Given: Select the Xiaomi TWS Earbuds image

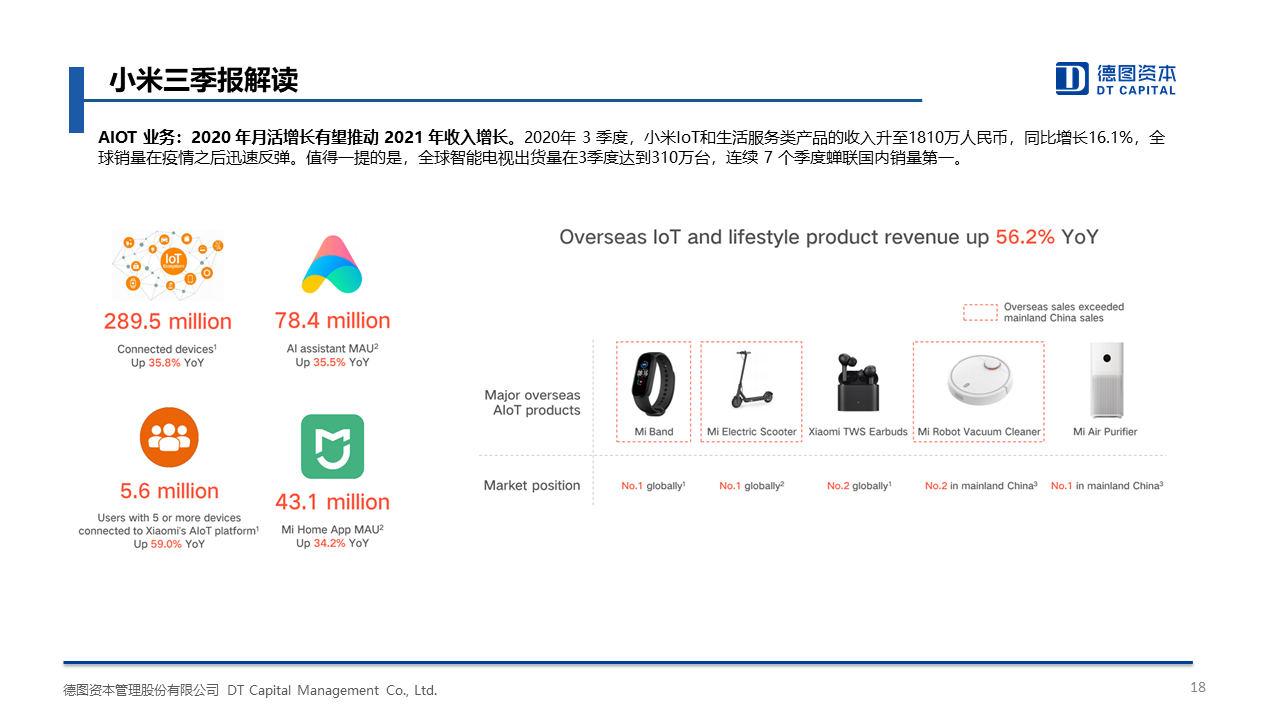Looking at the screenshot, I should click(x=857, y=383).
